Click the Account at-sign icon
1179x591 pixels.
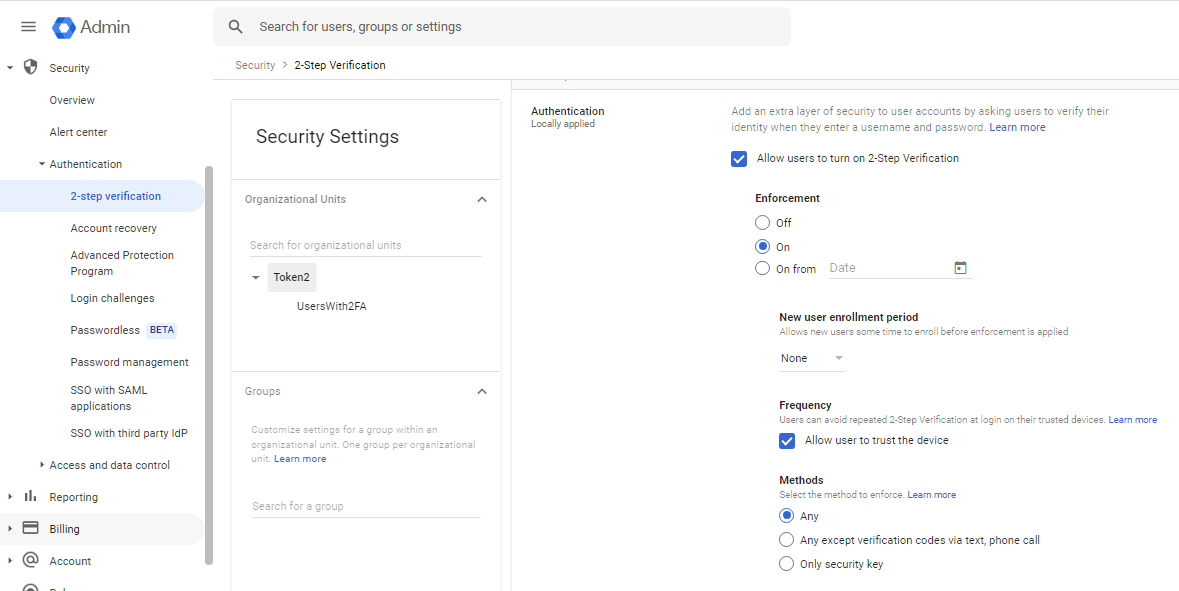click(x=30, y=561)
